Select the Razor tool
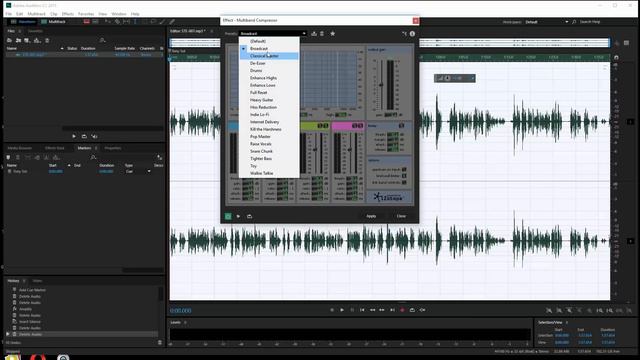This screenshot has height=360, width=640. (x=118, y=22)
